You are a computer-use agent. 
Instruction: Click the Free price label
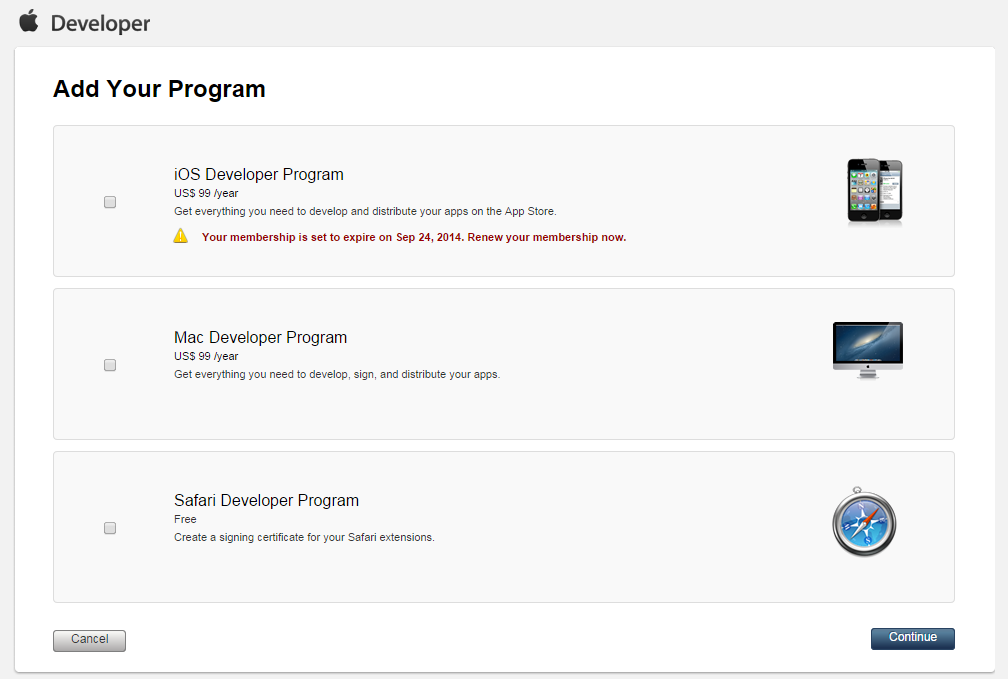[x=185, y=519]
